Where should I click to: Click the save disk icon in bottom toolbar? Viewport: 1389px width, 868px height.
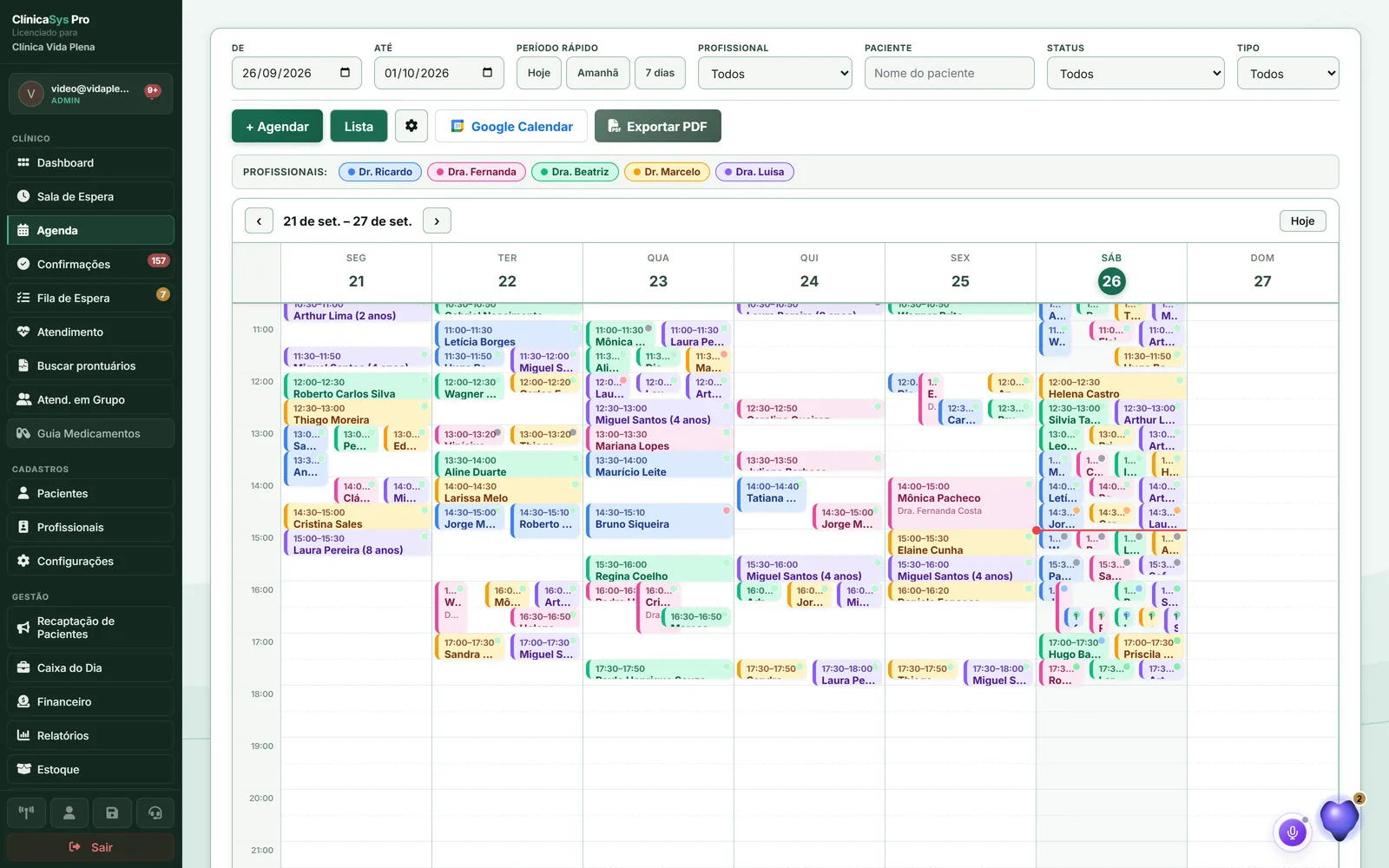point(112,813)
